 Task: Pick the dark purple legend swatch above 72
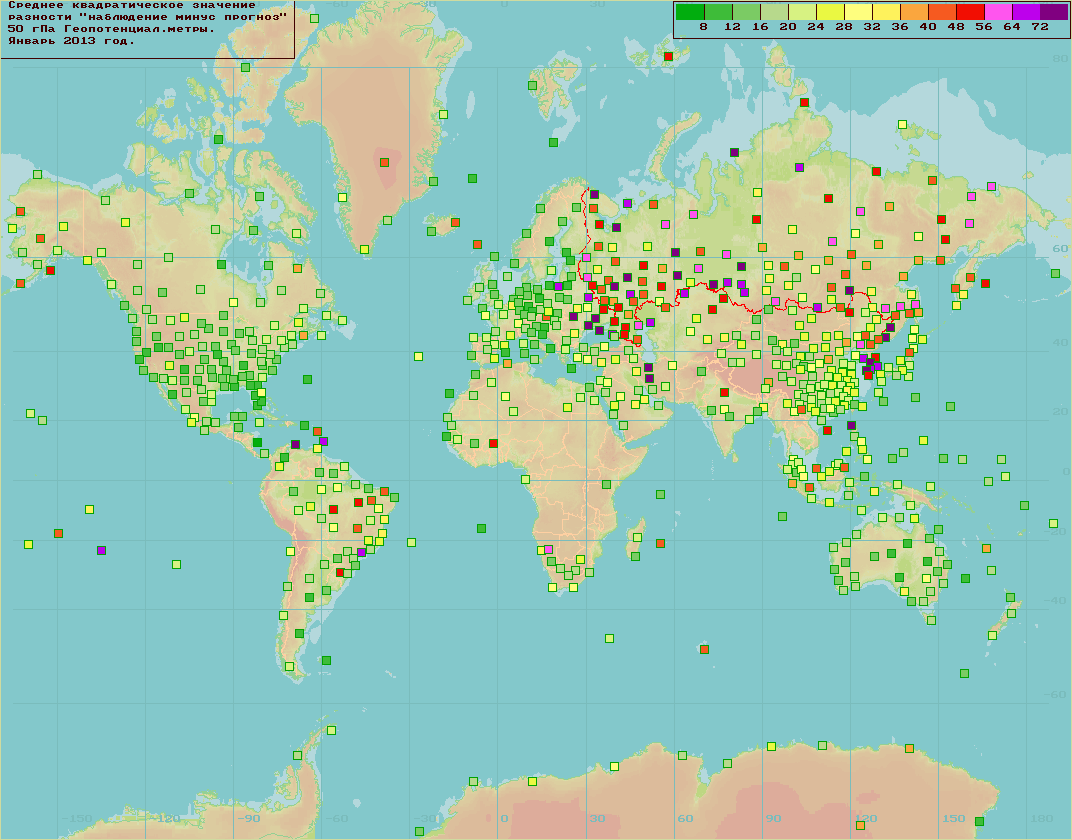tap(1054, 12)
